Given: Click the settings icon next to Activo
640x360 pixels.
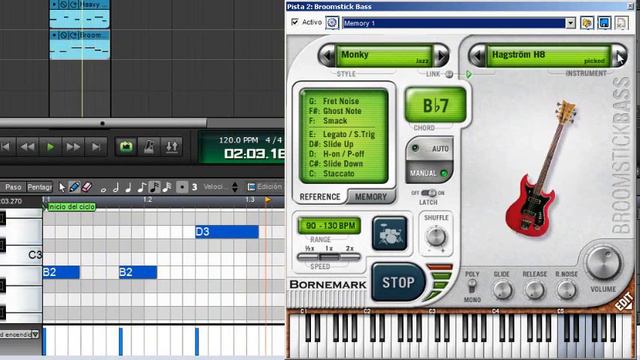Looking at the screenshot, I should [x=332, y=23].
